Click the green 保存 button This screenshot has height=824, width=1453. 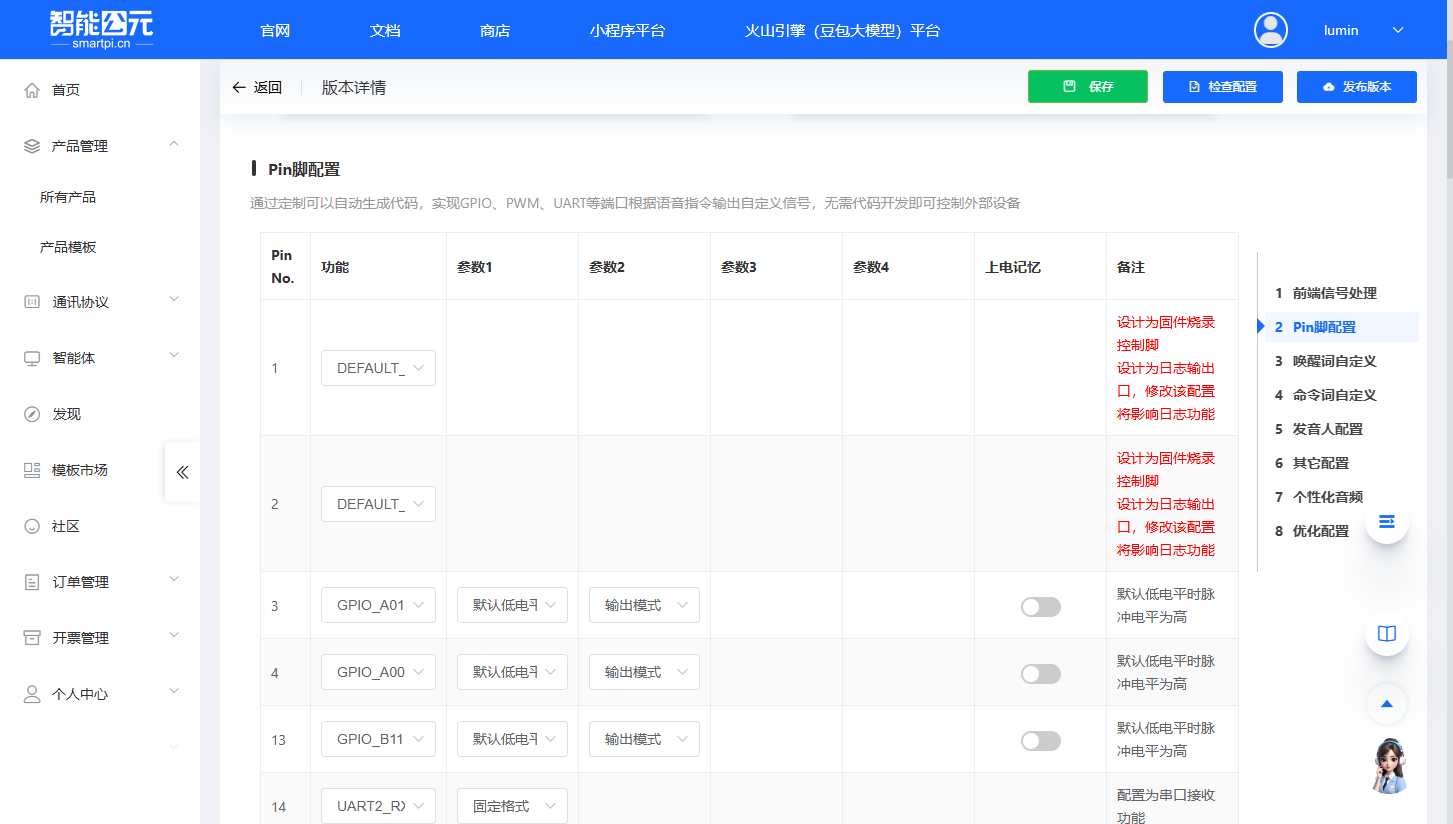point(1087,87)
